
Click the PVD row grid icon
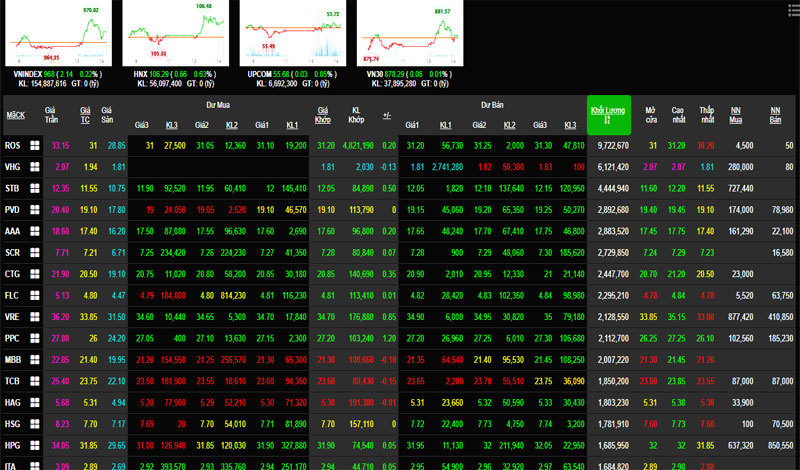coord(35,209)
